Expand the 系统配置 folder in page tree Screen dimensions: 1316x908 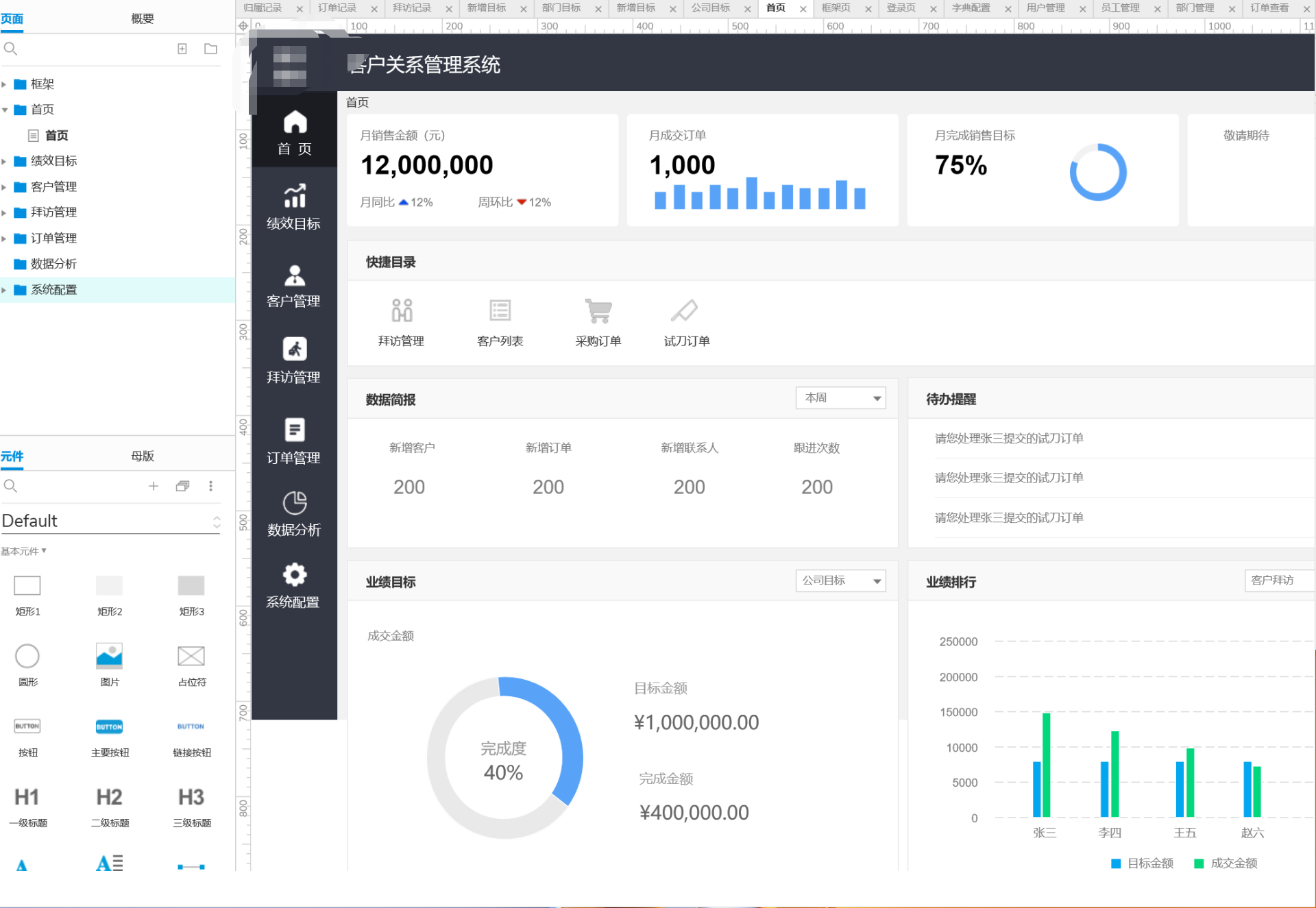pos(4,290)
